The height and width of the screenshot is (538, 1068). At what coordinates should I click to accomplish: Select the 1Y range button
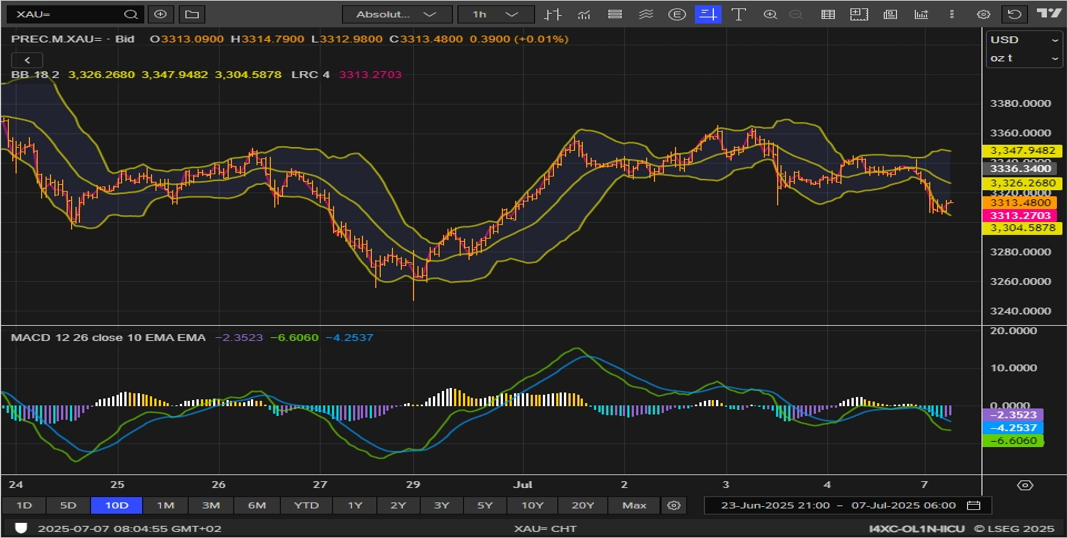pos(355,505)
